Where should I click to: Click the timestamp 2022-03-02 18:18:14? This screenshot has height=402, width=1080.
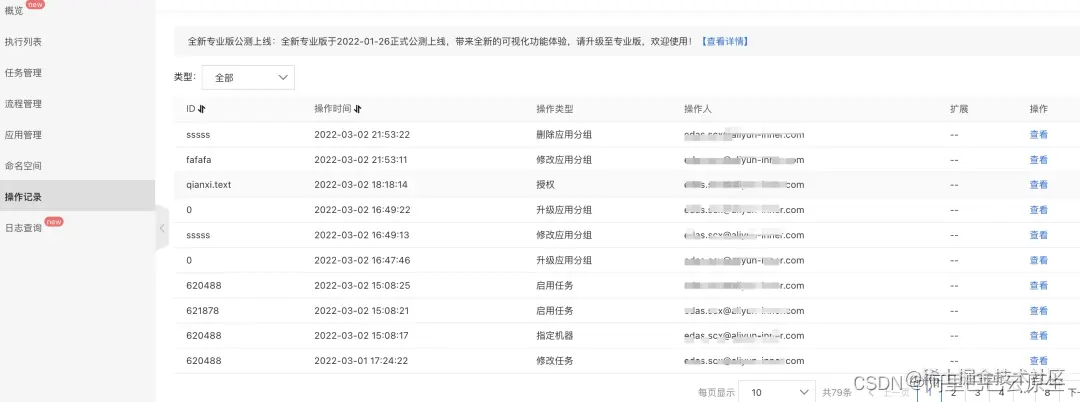pyautogui.click(x=361, y=184)
